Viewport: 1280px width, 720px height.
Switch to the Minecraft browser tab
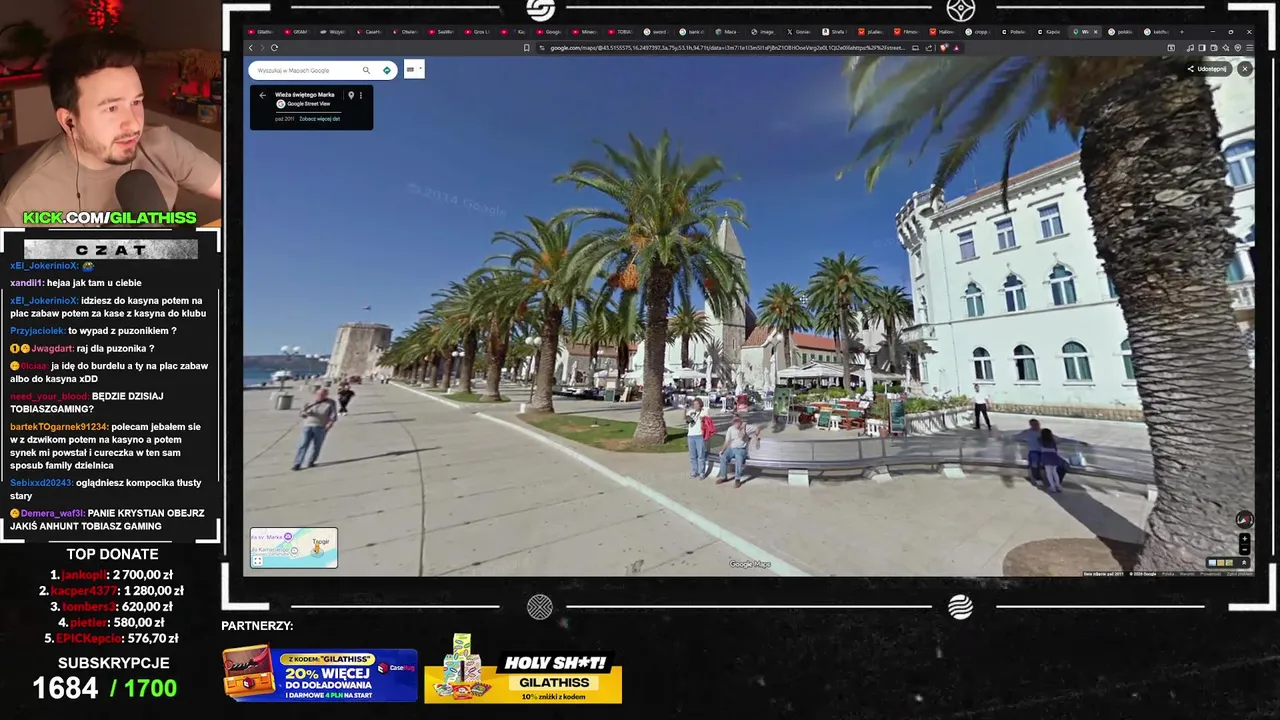pos(584,32)
